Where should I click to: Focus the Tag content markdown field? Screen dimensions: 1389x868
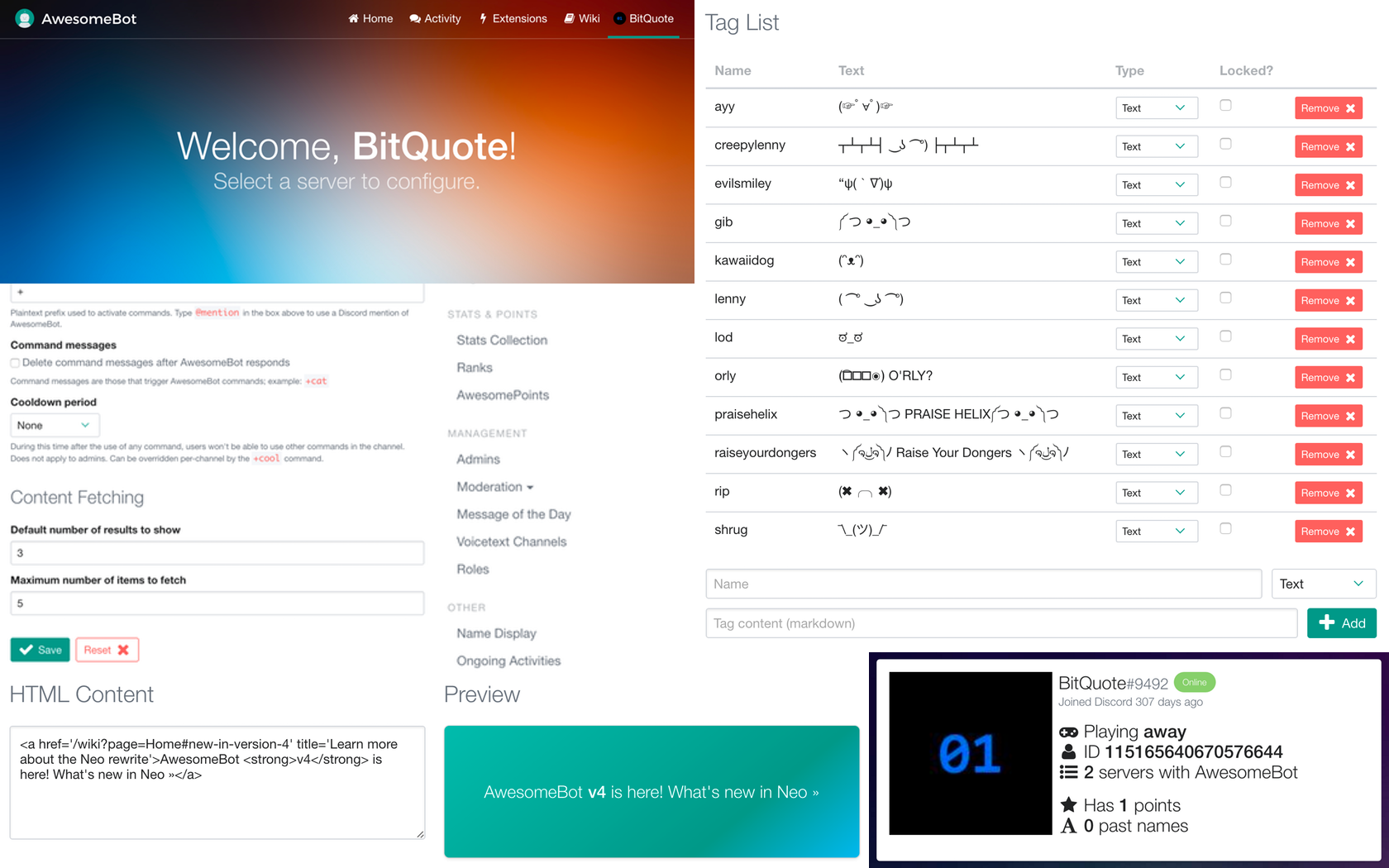coord(1001,623)
